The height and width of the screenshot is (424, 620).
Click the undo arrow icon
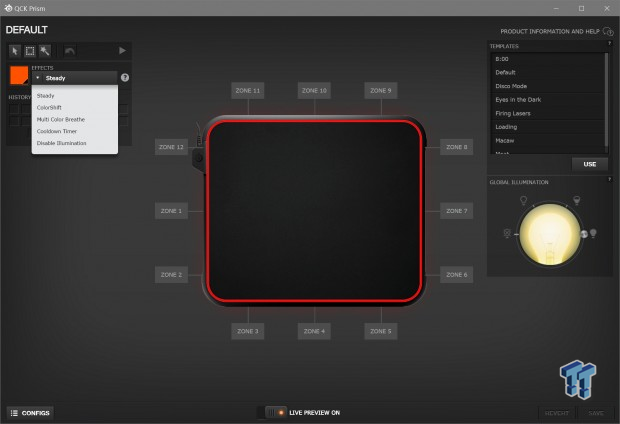point(70,51)
